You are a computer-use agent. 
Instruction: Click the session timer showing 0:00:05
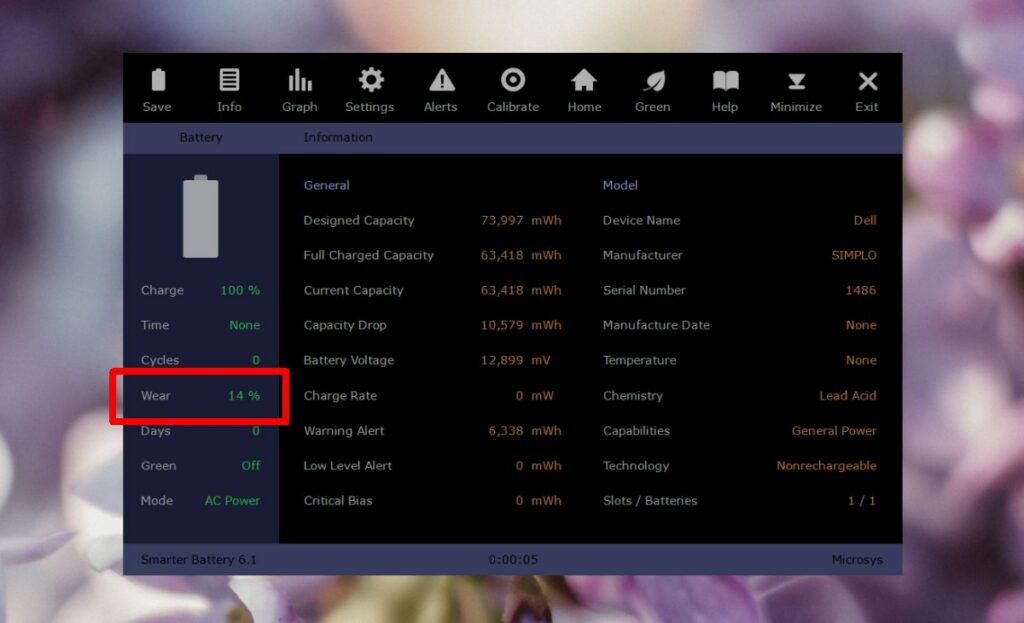pos(512,559)
